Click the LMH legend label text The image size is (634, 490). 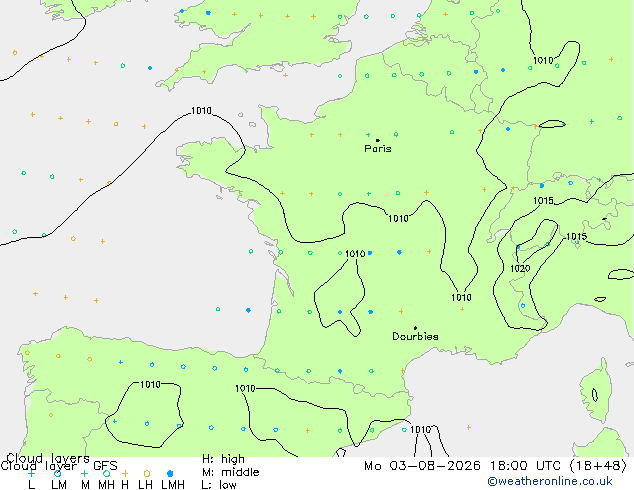pyautogui.click(x=173, y=485)
